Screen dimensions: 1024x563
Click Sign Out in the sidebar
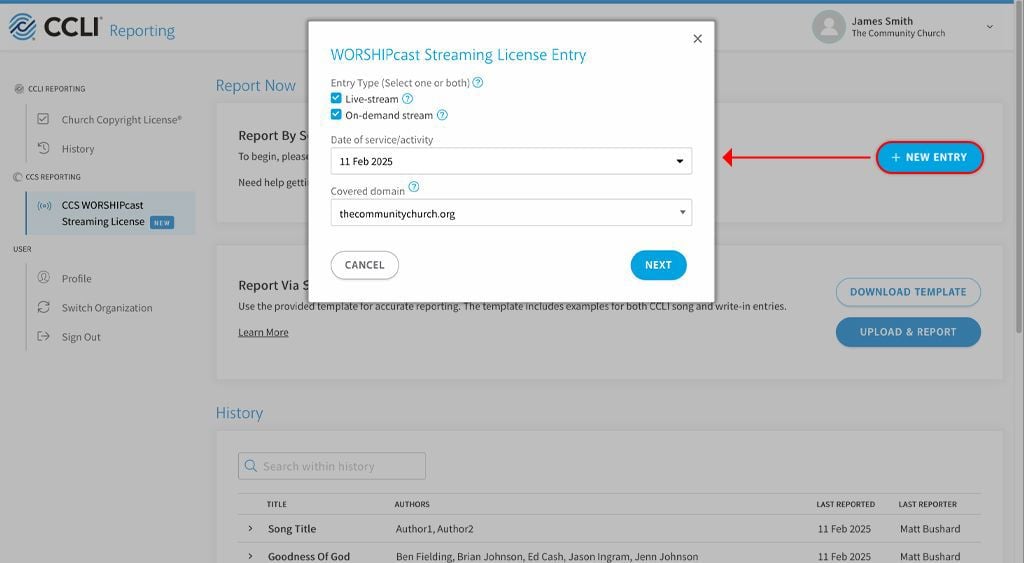pos(81,337)
